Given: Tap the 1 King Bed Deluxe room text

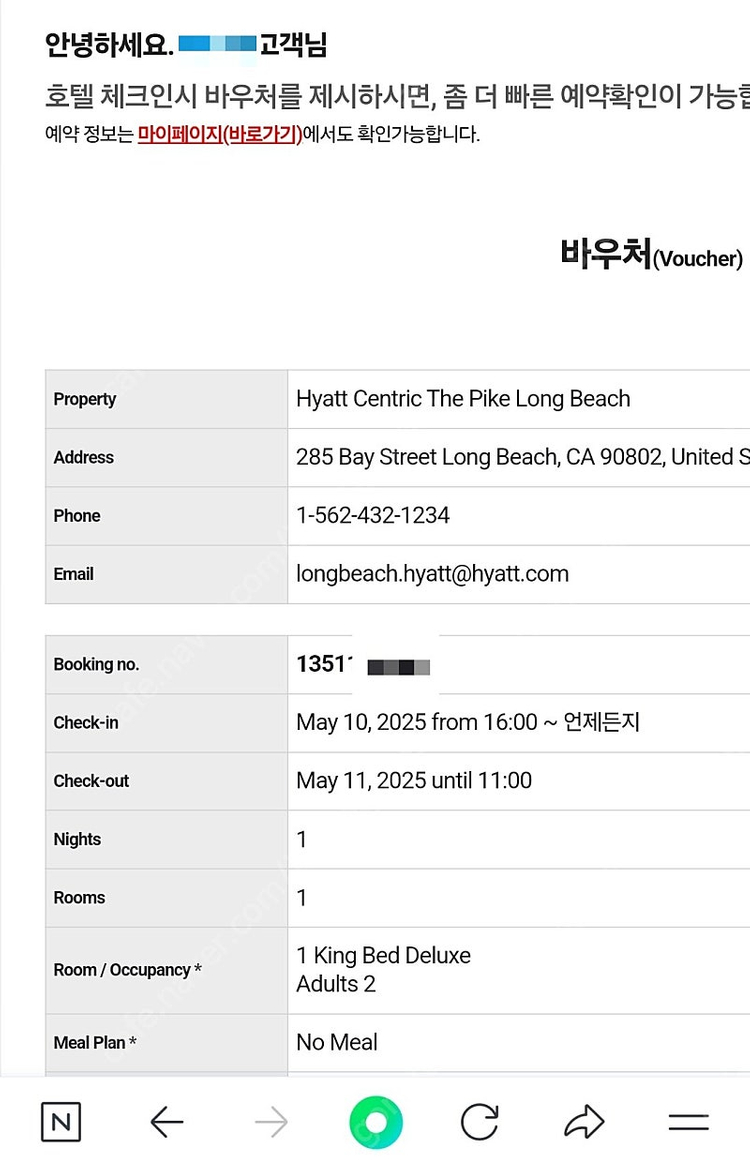Looking at the screenshot, I should pyautogui.click(x=383, y=955).
